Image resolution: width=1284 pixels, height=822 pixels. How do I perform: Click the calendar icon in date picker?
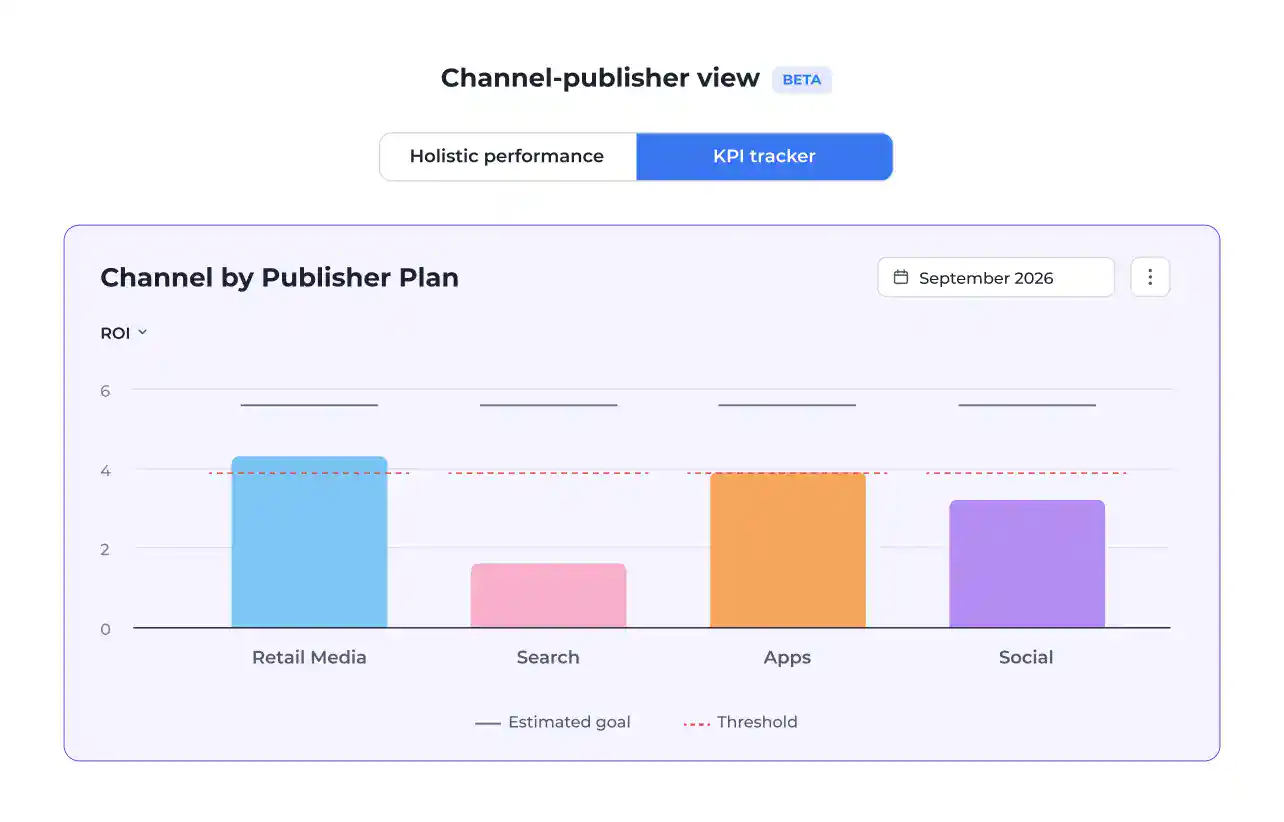(x=901, y=277)
